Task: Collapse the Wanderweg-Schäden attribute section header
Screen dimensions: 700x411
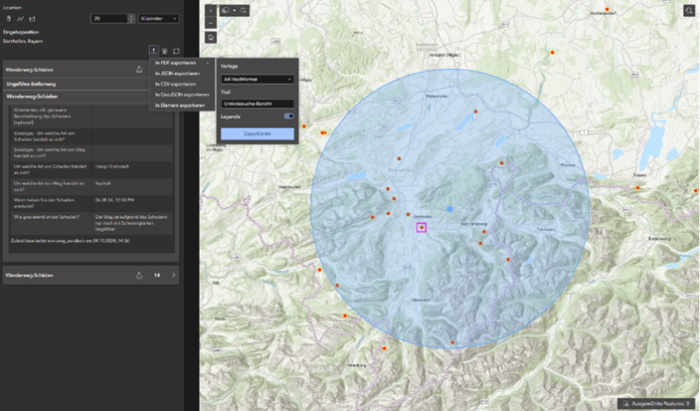Action: pos(76,96)
